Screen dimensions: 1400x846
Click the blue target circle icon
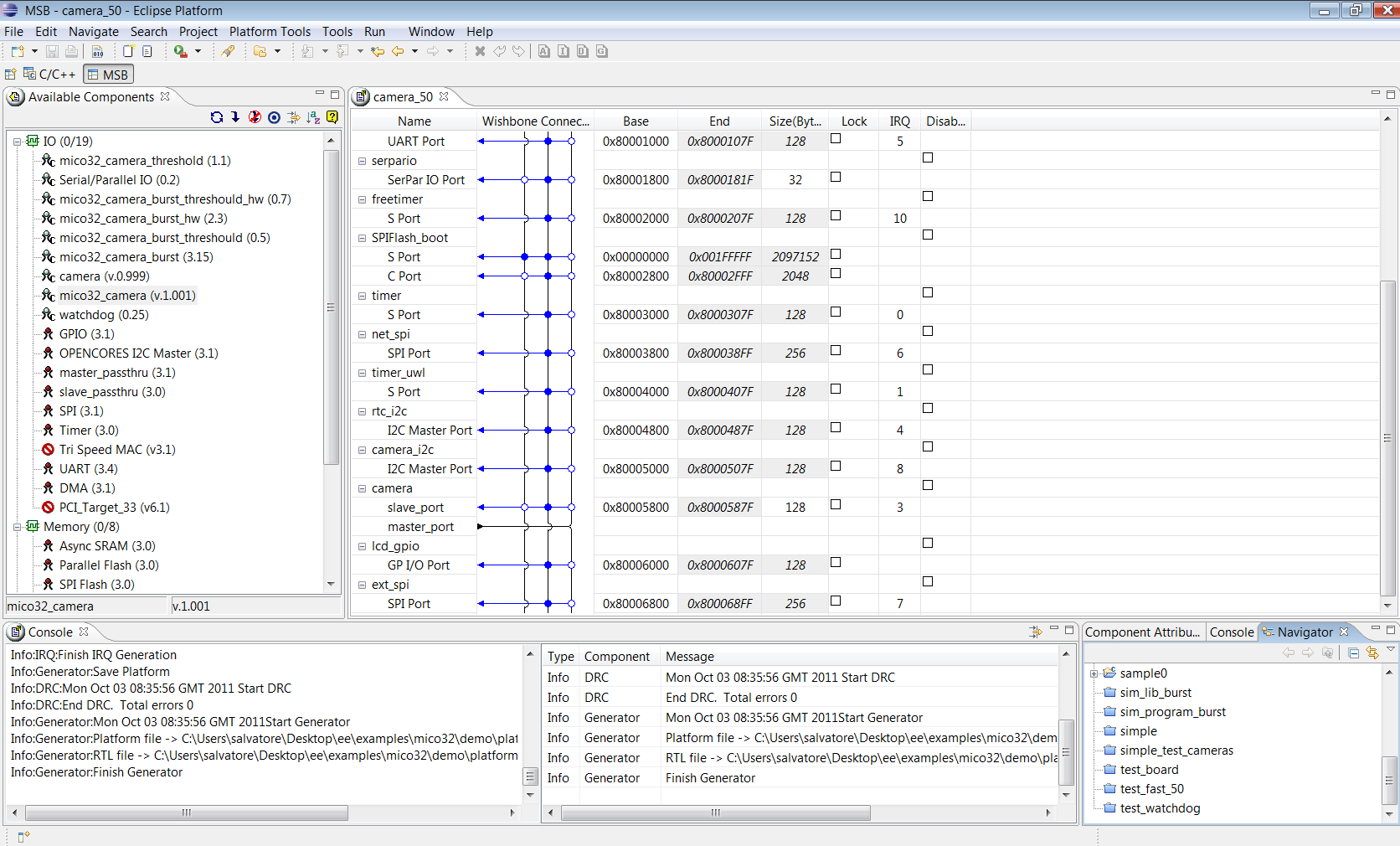tap(274, 117)
